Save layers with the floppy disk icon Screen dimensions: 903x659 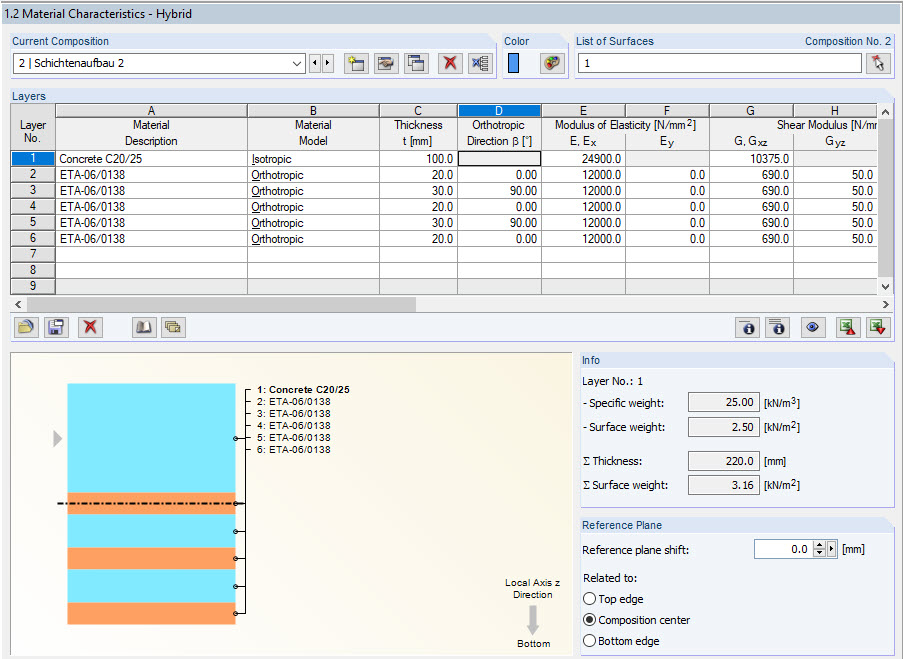pyautogui.click(x=56, y=327)
